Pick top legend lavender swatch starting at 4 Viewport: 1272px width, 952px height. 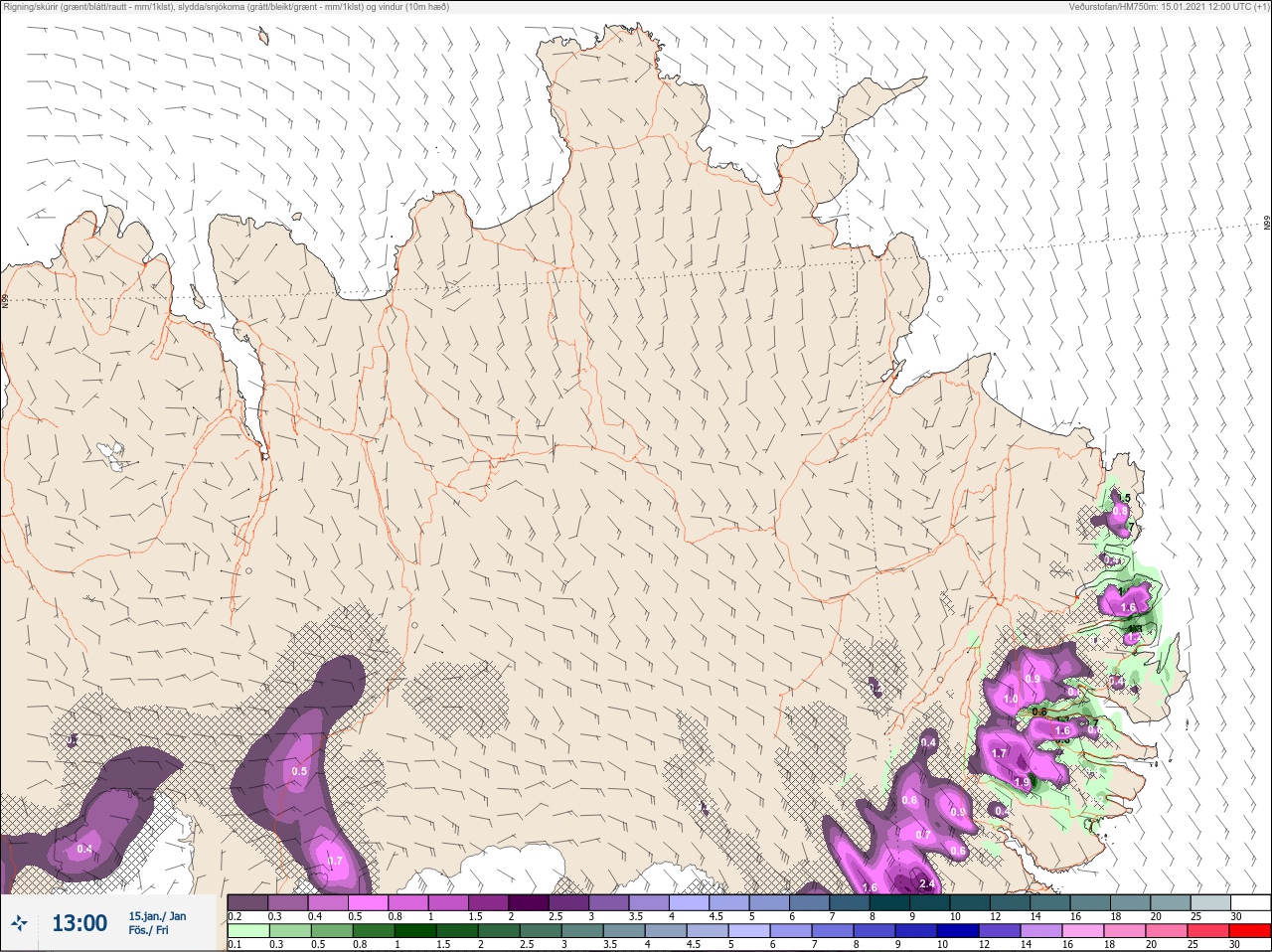689,902
